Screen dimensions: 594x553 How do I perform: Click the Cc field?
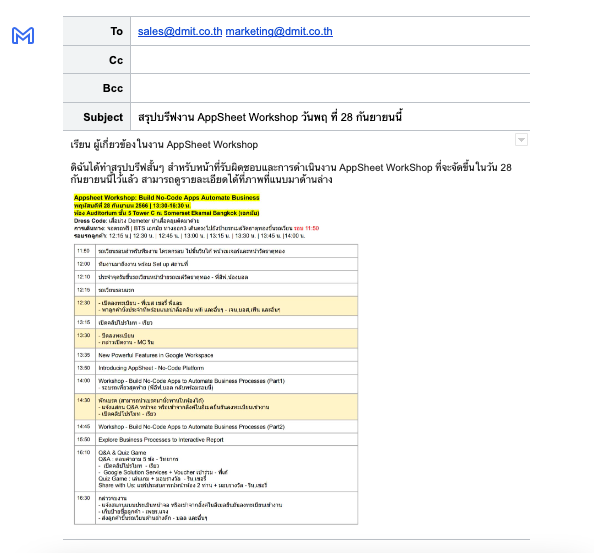(330, 60)
